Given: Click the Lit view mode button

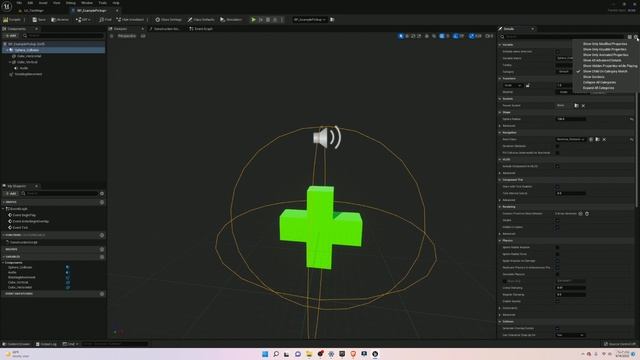Looking at the screenshot, I should point(143,36).
